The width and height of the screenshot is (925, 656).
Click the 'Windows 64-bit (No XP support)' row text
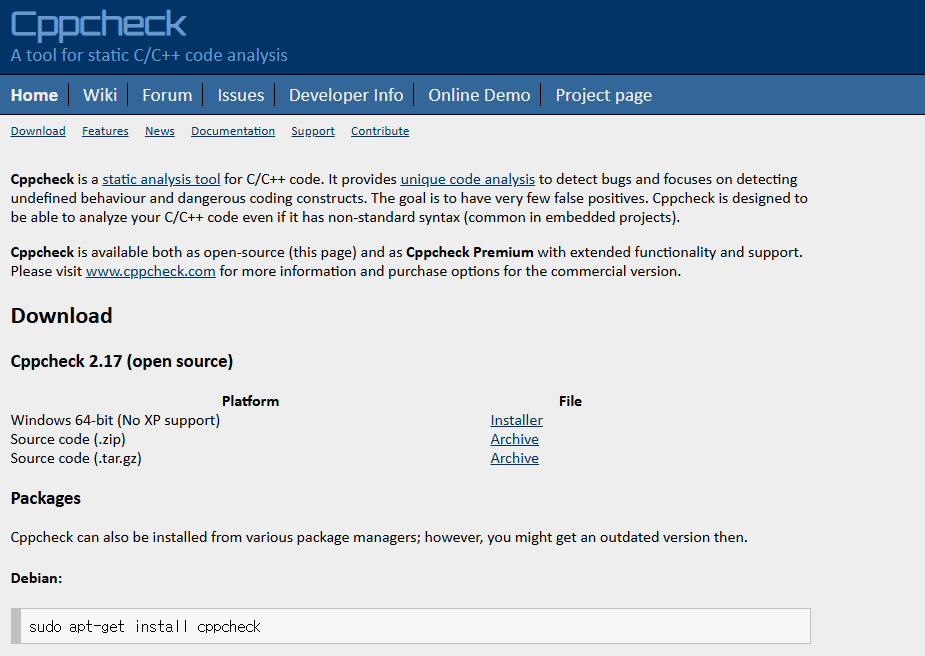click(115, 420)
